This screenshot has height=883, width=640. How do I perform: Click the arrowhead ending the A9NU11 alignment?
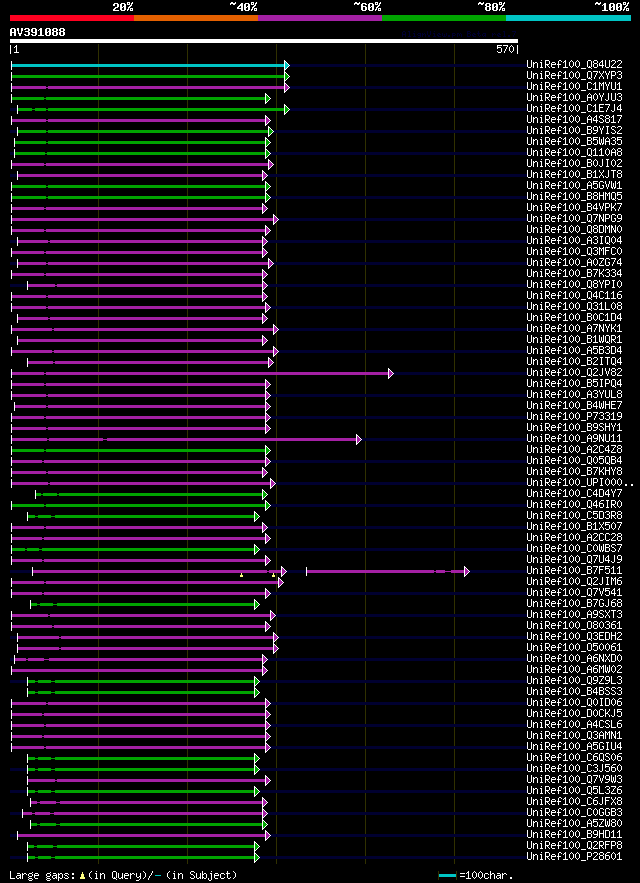pos(359,439)
